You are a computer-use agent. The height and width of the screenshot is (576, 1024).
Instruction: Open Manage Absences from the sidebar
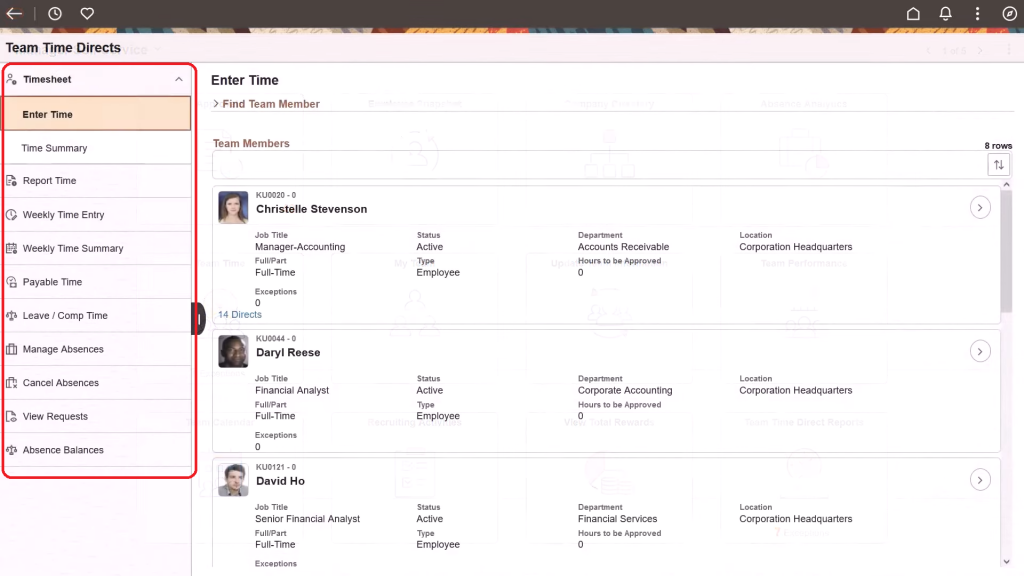63,348
